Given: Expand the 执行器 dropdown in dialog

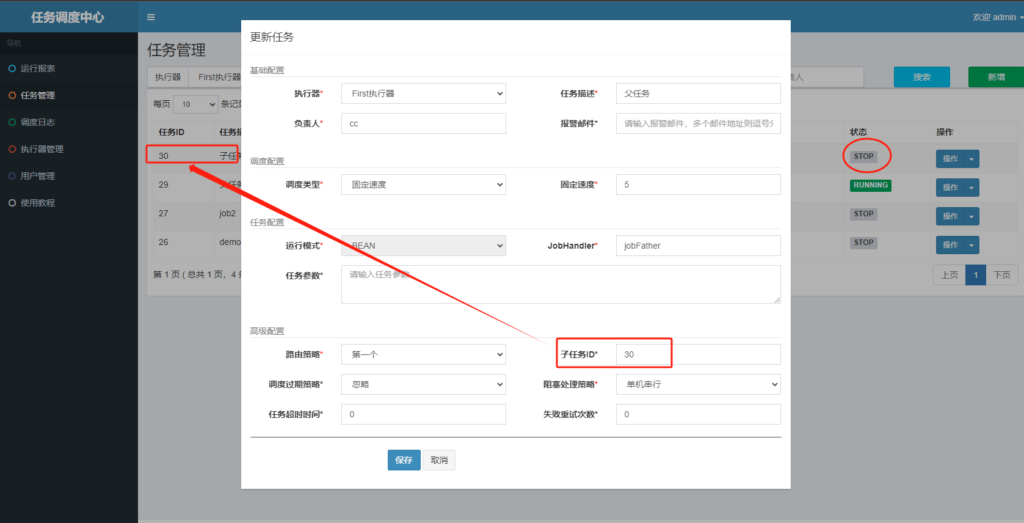Looking at the screenshot, I should click(x=423, y=93).
